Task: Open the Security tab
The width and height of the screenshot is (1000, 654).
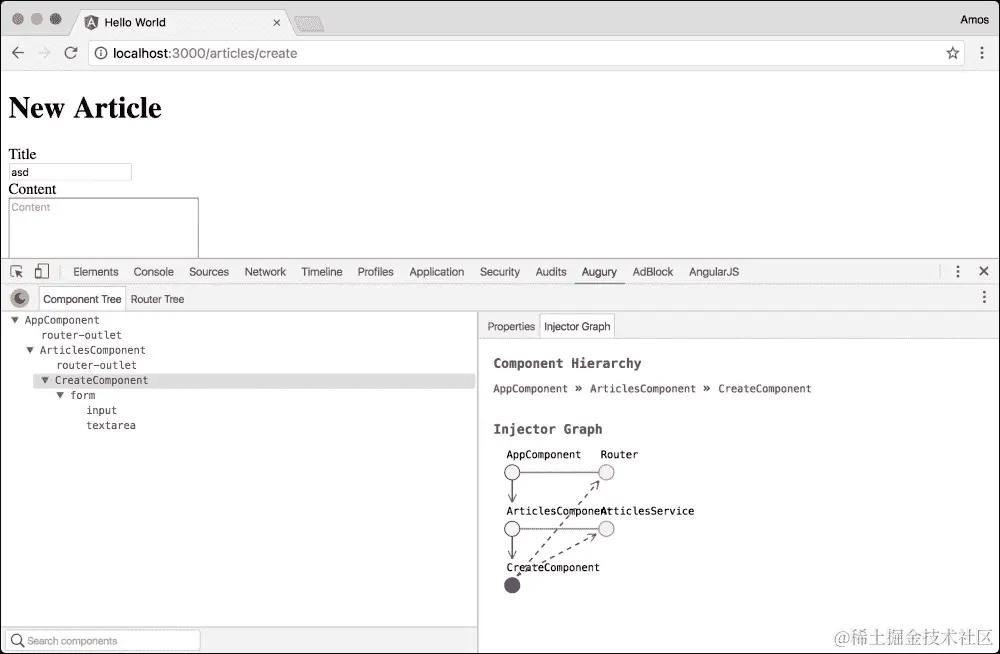Action: 500,272
